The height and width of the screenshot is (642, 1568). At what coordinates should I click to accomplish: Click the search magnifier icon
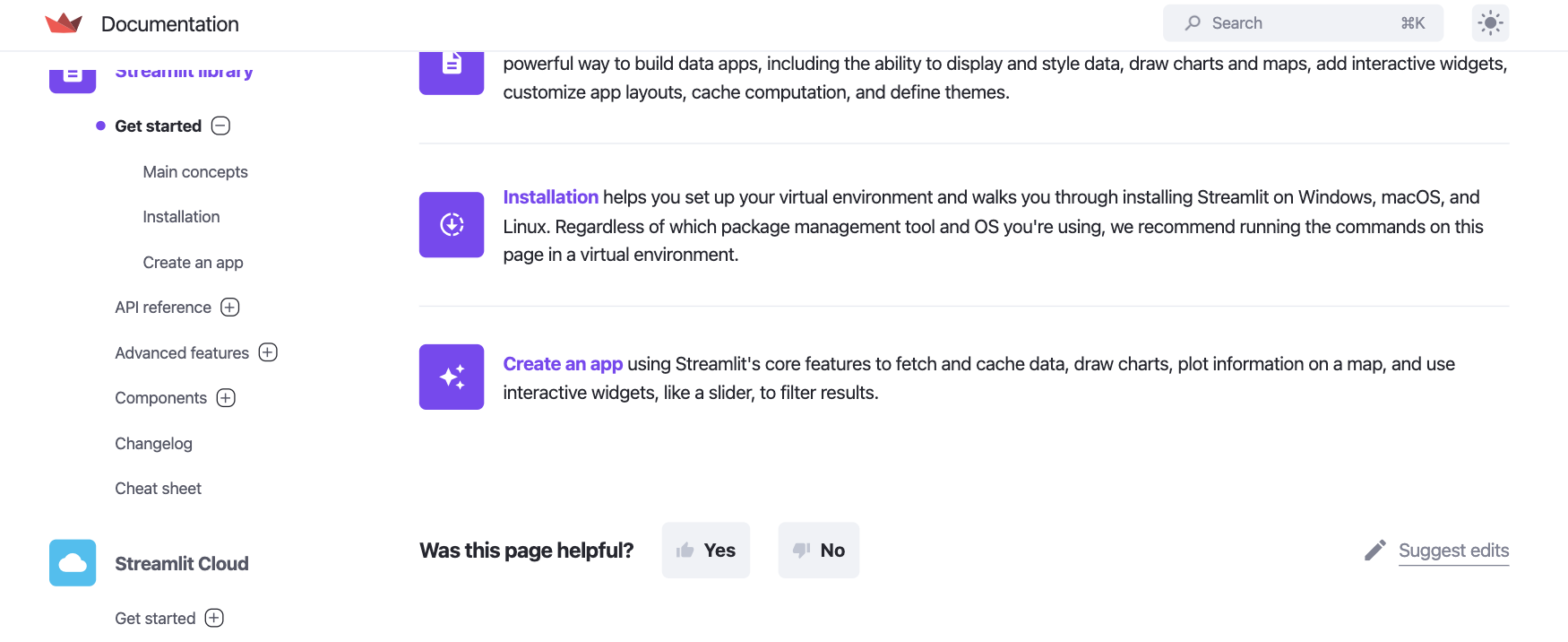click(x=1193, y=23)
